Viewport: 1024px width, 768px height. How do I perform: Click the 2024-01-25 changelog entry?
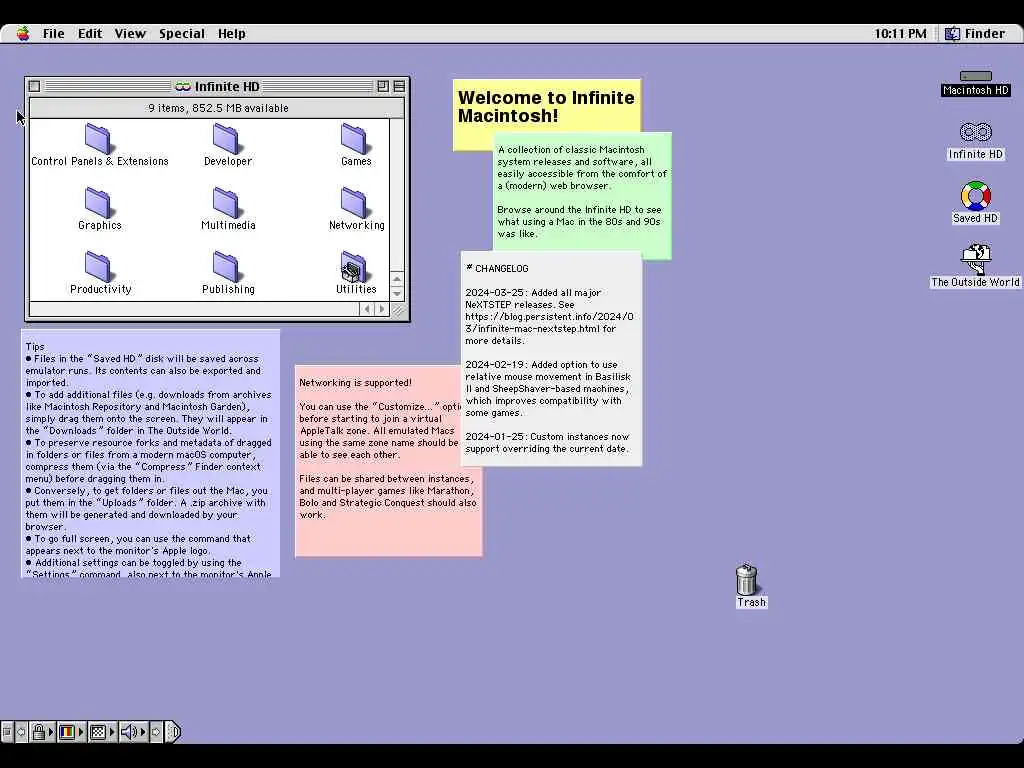[x=547, y=443]
